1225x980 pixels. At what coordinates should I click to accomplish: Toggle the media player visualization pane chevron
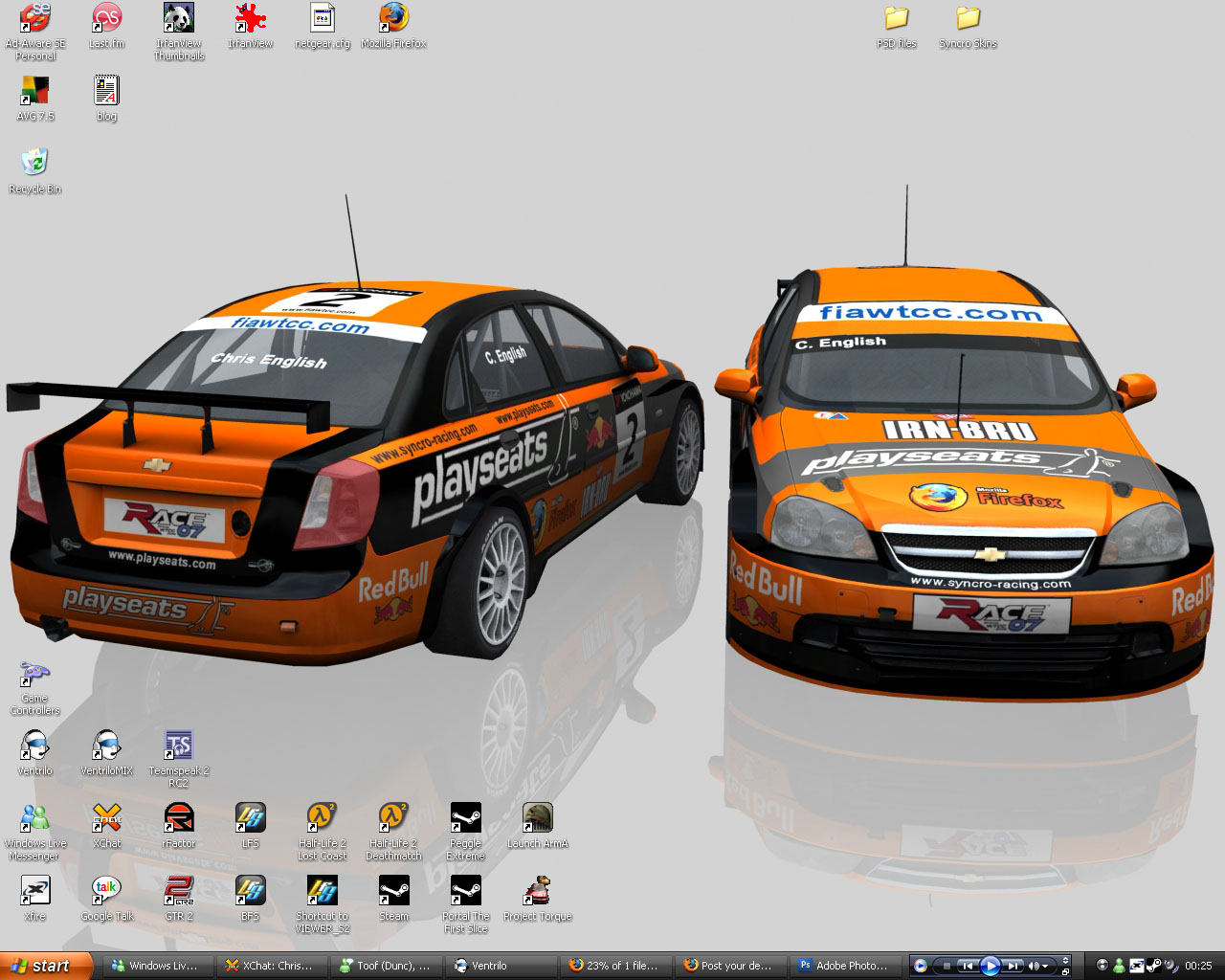click(1065, 960)
